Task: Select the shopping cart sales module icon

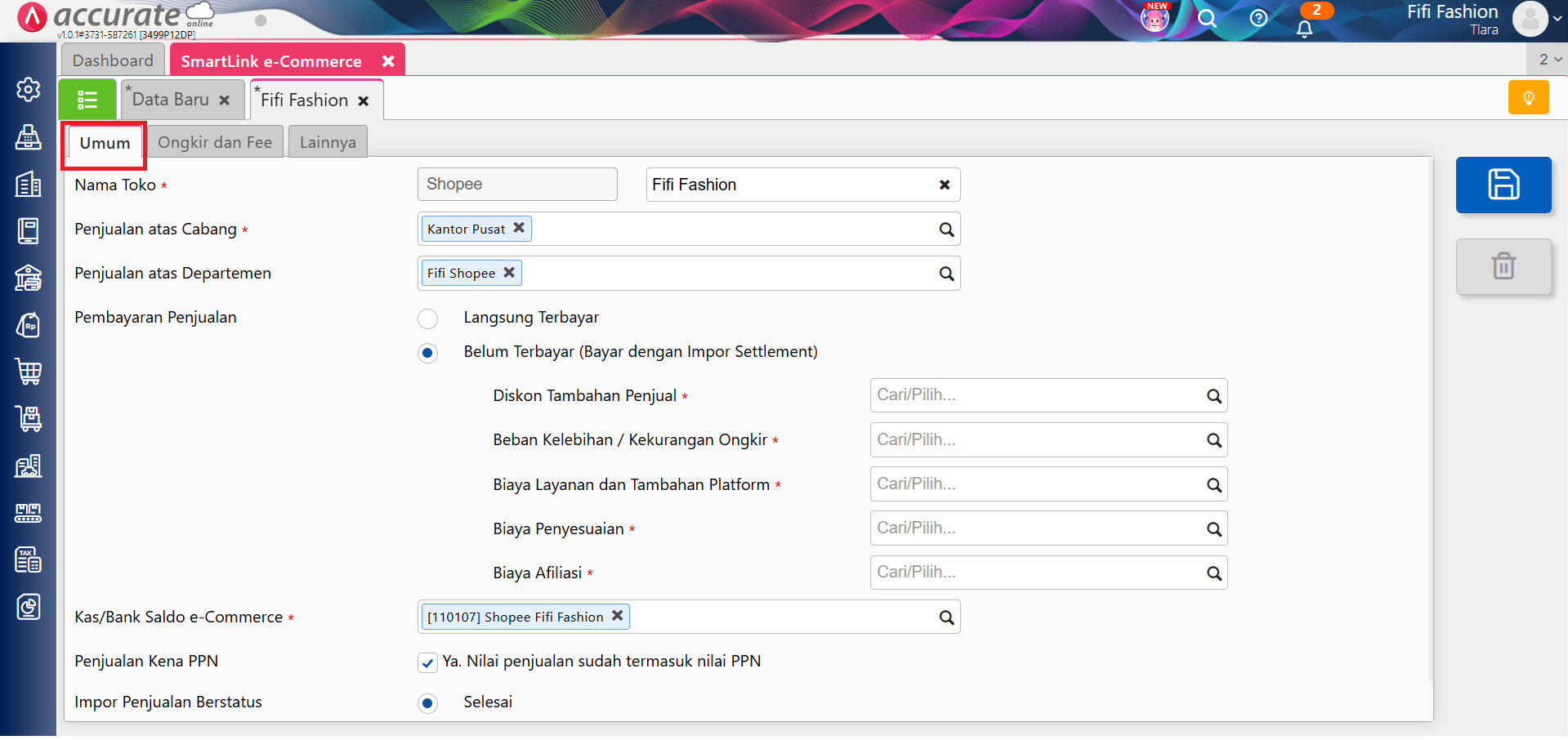Action: pyautogui.click(x=27, y=372)
